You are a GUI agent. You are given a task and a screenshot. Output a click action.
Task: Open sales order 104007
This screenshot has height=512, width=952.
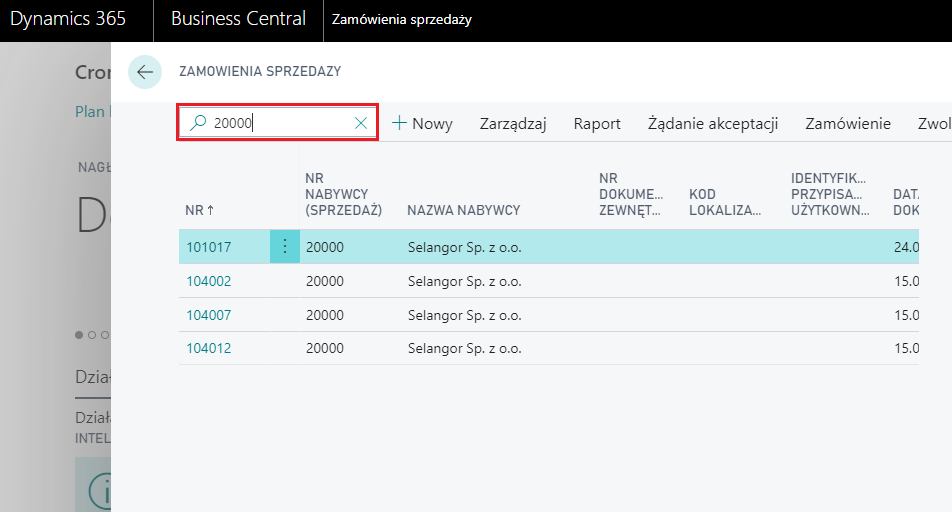pyautogui.click(x=208, y=315)
